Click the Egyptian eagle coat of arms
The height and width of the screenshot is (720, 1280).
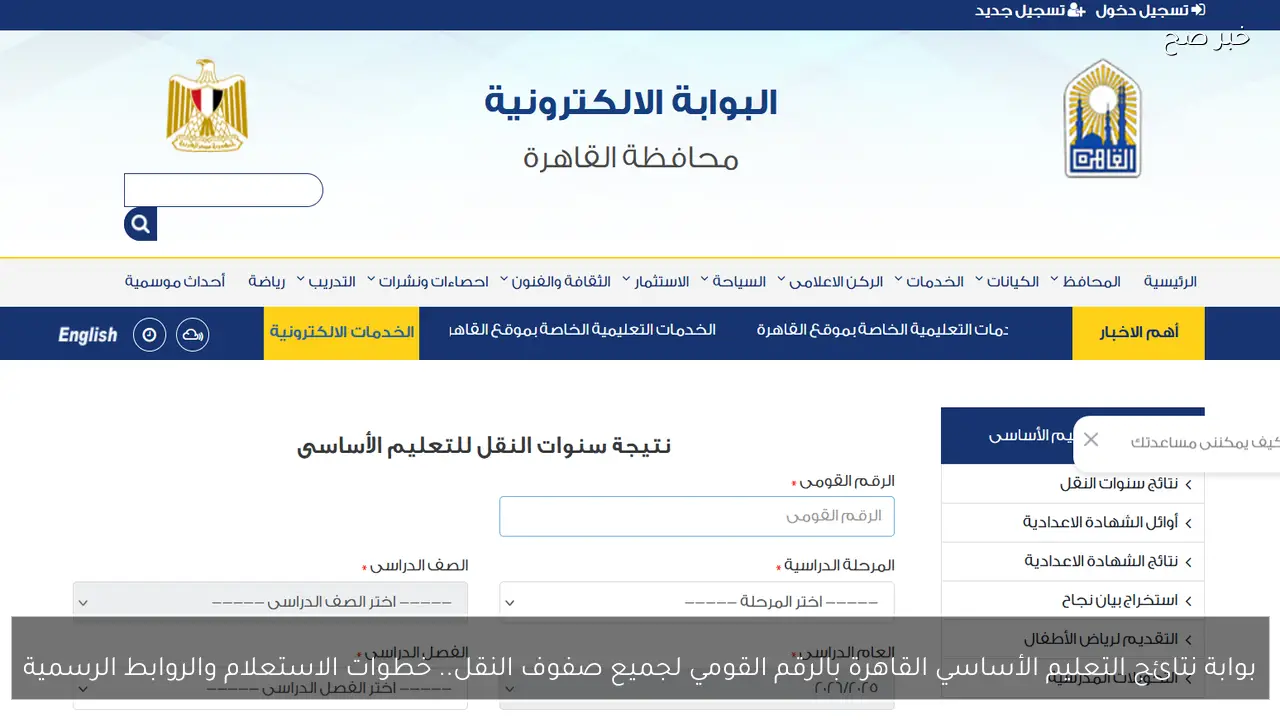(205, 103)
